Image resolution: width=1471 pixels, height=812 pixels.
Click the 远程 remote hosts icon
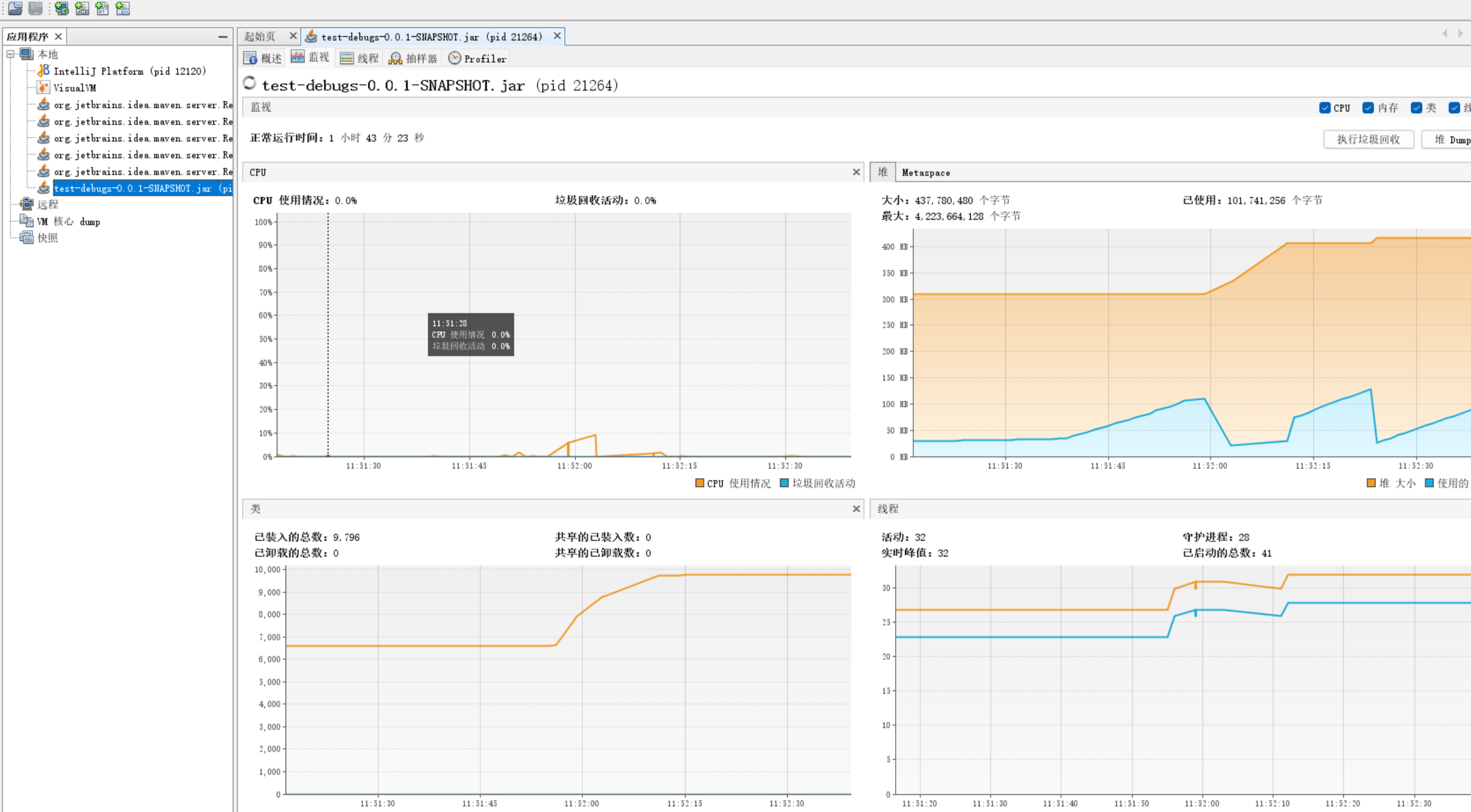pyautogui.click(x=26, y=204)
